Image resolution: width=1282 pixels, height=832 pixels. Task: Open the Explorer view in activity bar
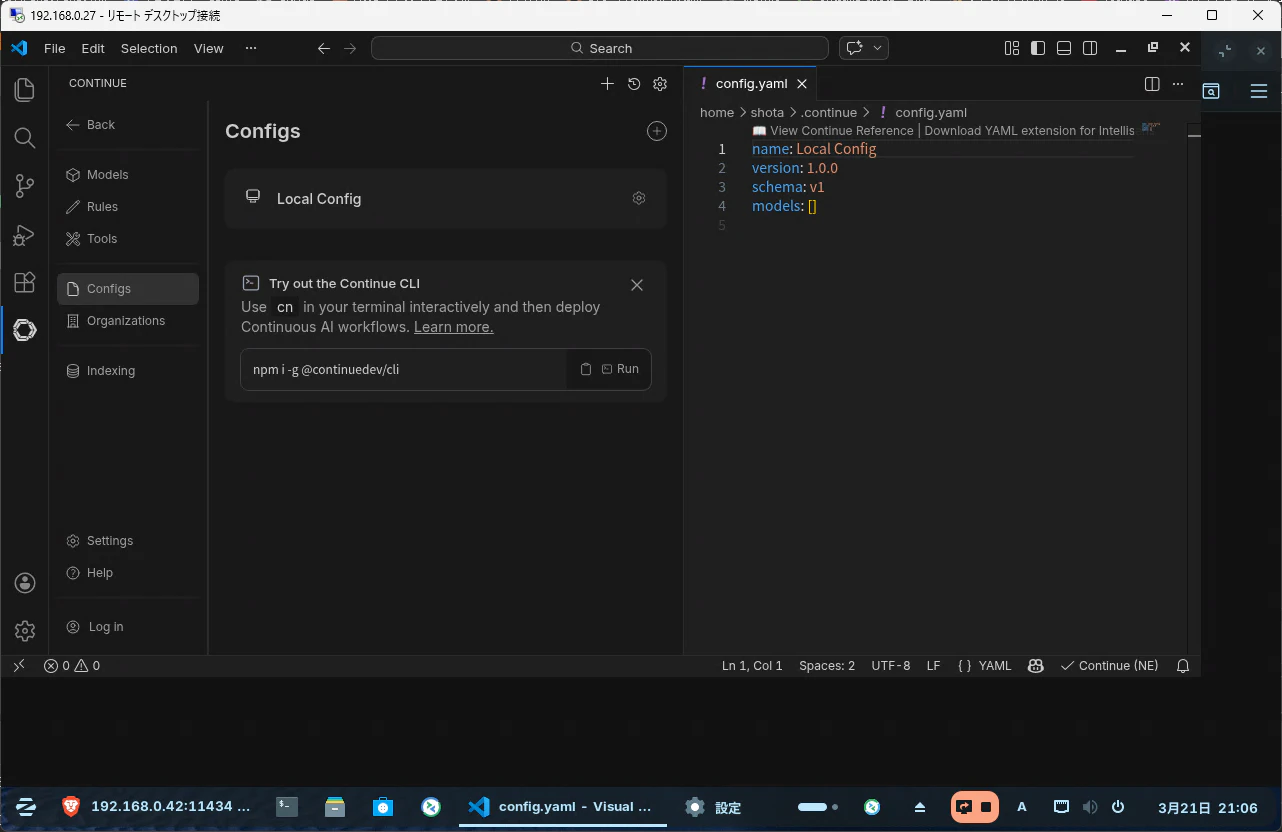click(x=25, y=90)
